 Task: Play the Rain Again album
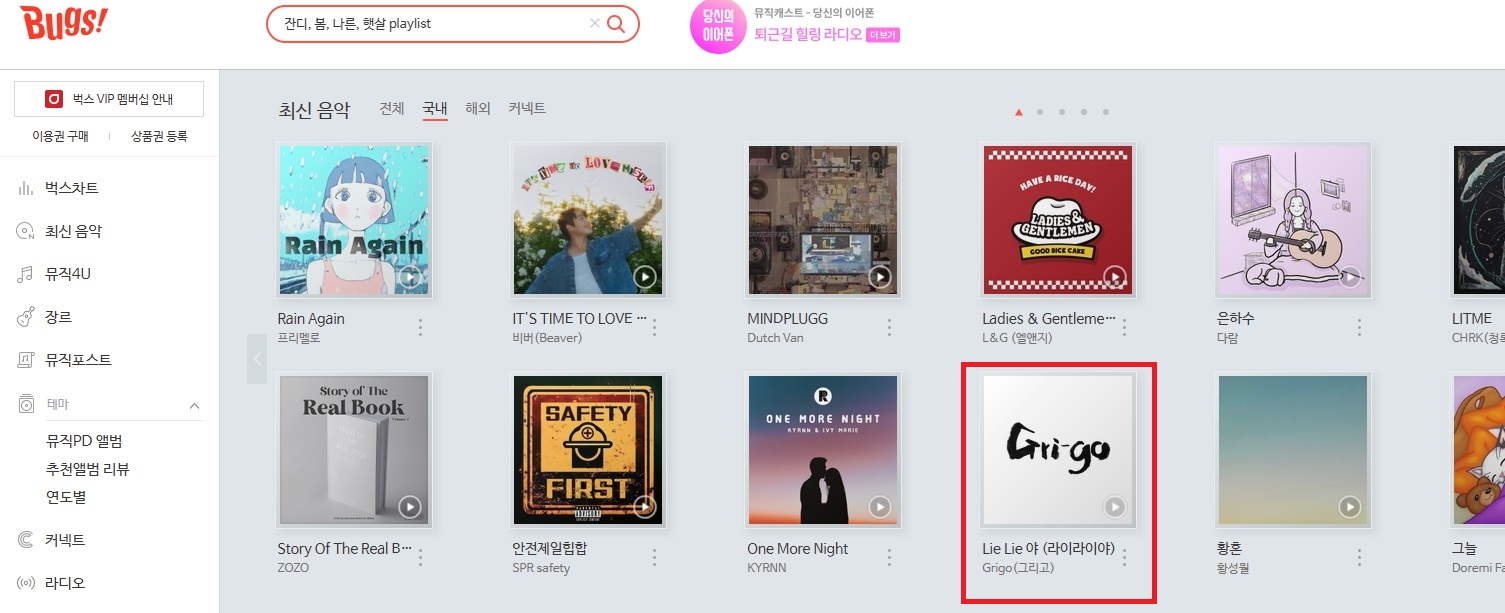tap(410, 277)
